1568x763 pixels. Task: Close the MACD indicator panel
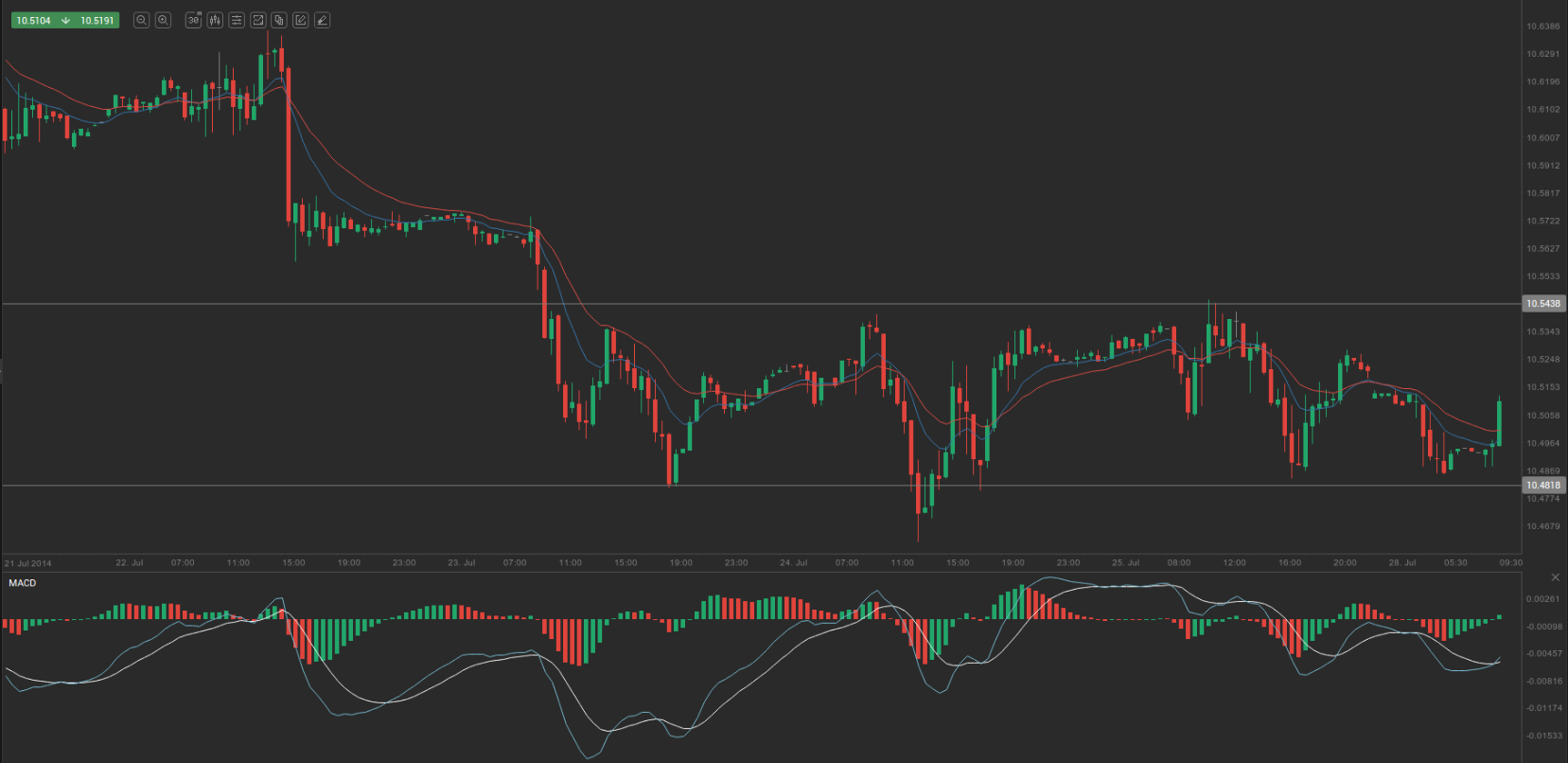tap(1555, 577)
